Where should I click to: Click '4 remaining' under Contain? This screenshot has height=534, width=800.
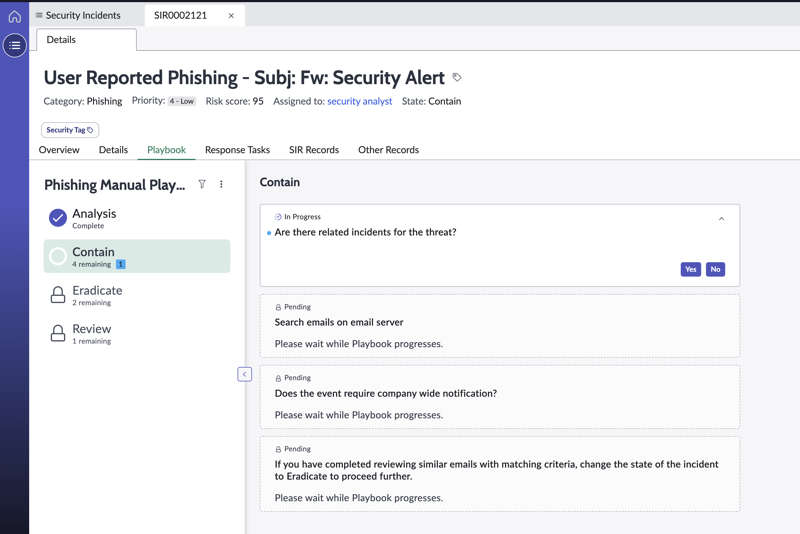pyautogui.click(x=91, y=264)
